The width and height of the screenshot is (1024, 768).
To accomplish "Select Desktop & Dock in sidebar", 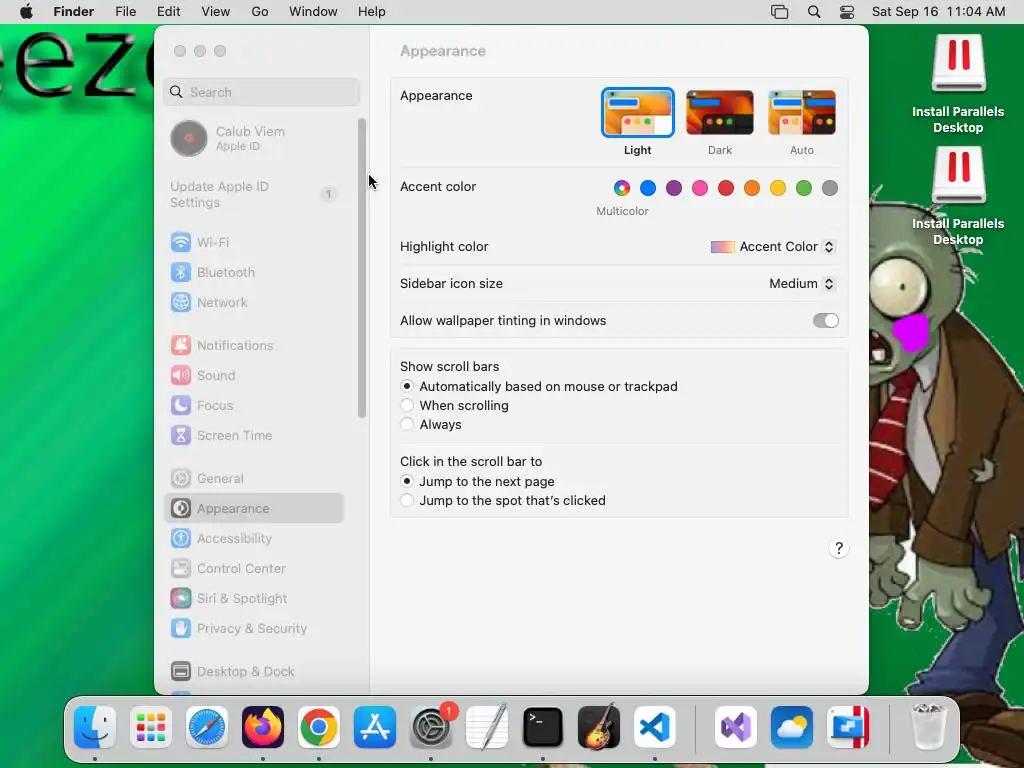I will tap(253, 671).
